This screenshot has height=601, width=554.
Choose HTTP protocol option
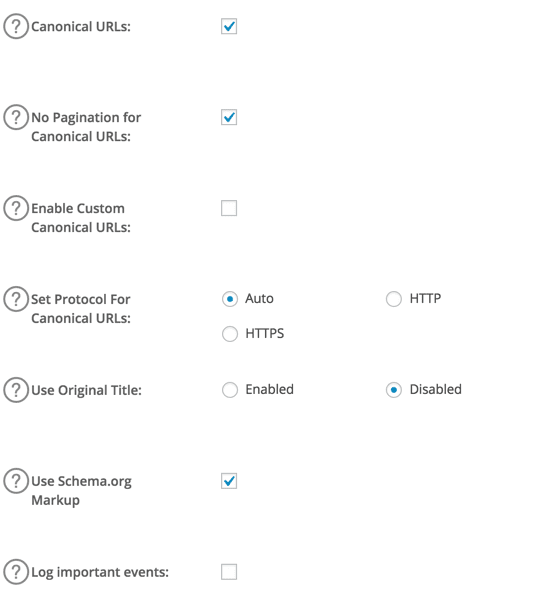[x=394, y=299]
